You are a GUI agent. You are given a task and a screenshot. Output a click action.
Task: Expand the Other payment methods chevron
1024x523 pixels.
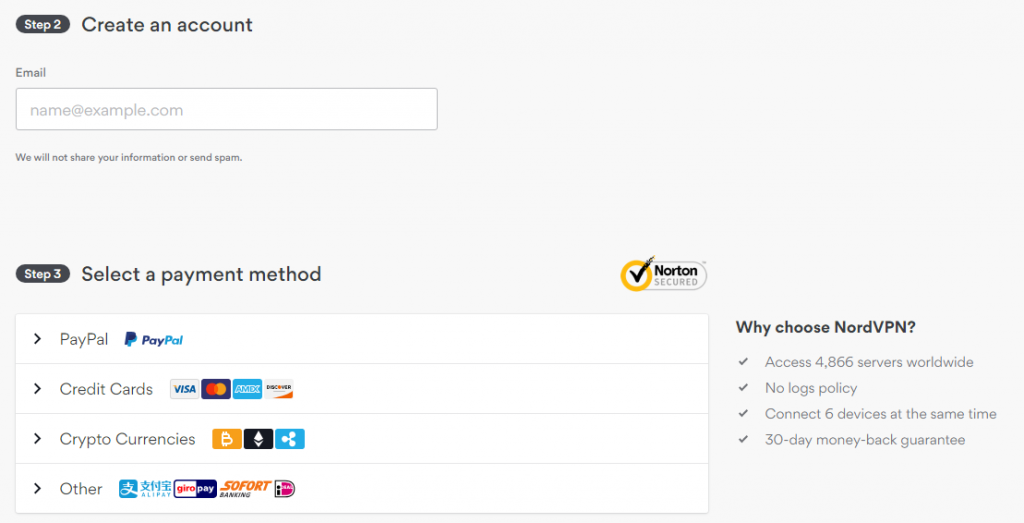click(37, 488)
